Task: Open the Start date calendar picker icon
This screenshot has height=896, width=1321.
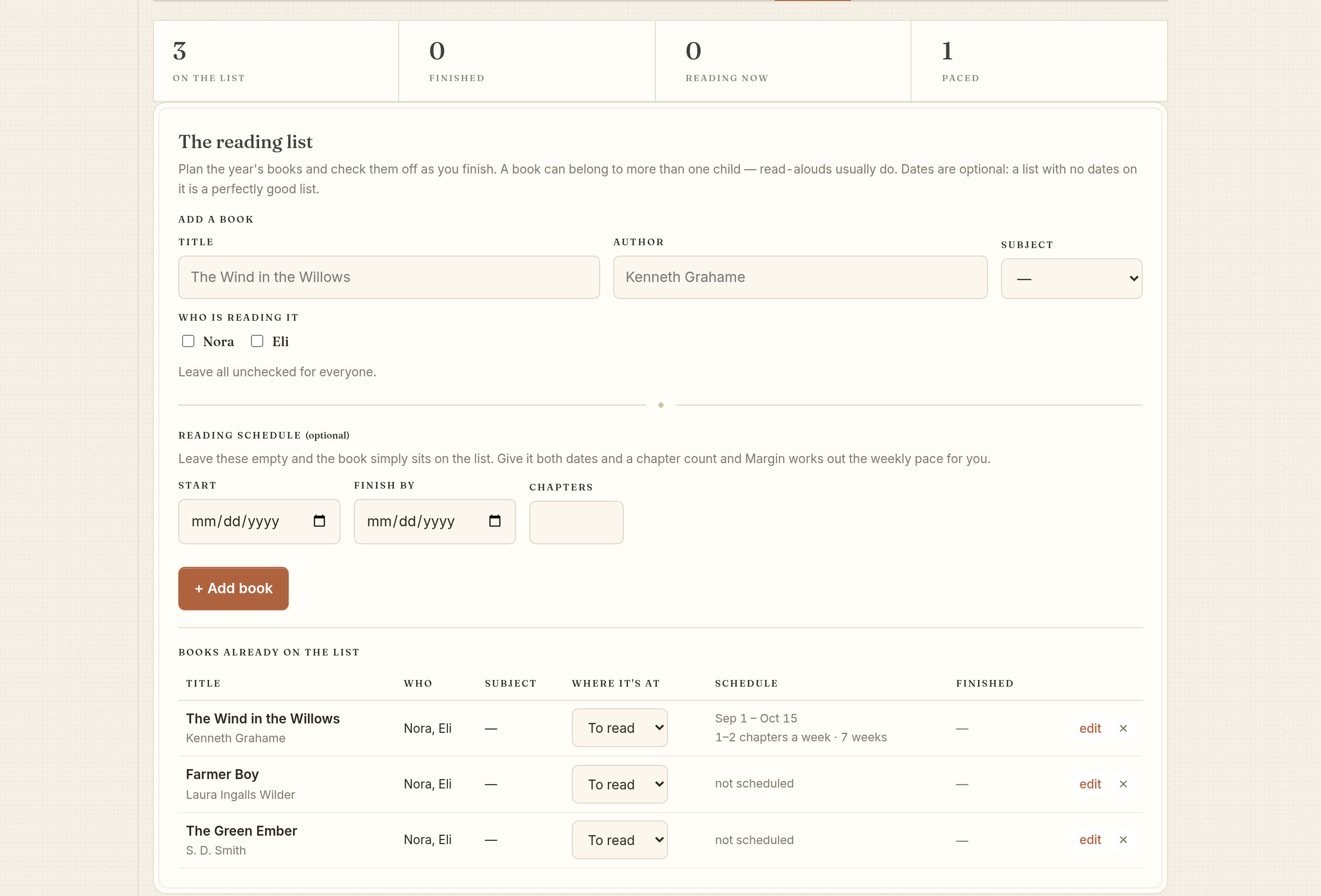Action: coord(319,521)
